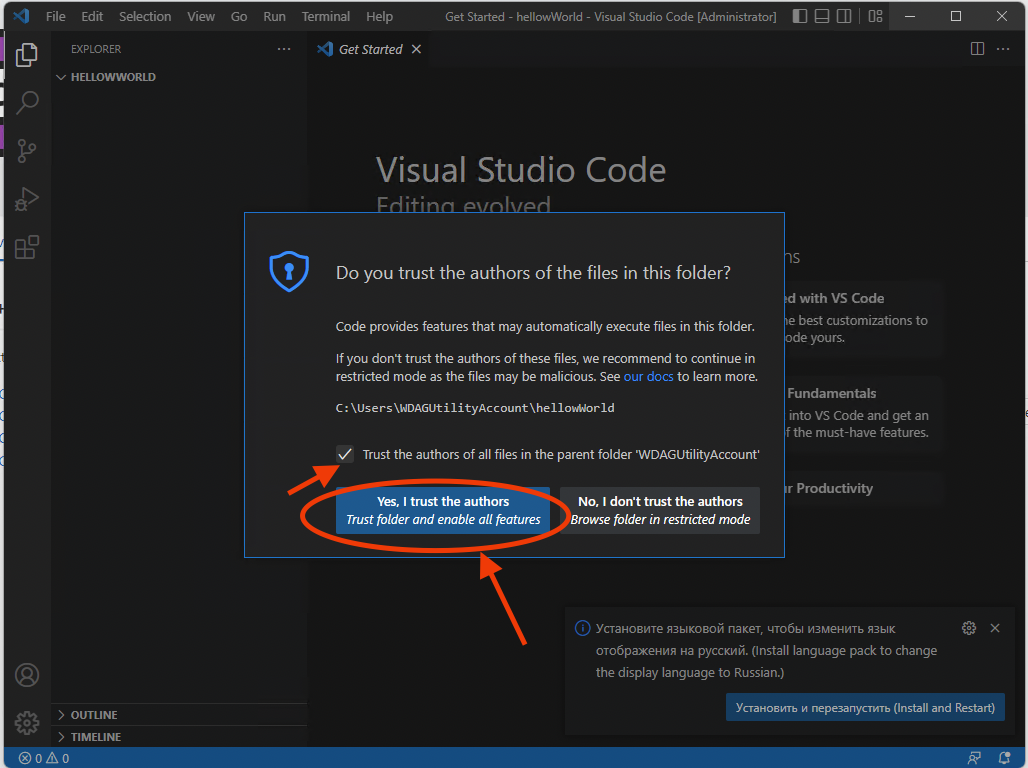Open the Explorer view in the activity bar
This screenshot has height=768, width=1028.
click(26, 55)
